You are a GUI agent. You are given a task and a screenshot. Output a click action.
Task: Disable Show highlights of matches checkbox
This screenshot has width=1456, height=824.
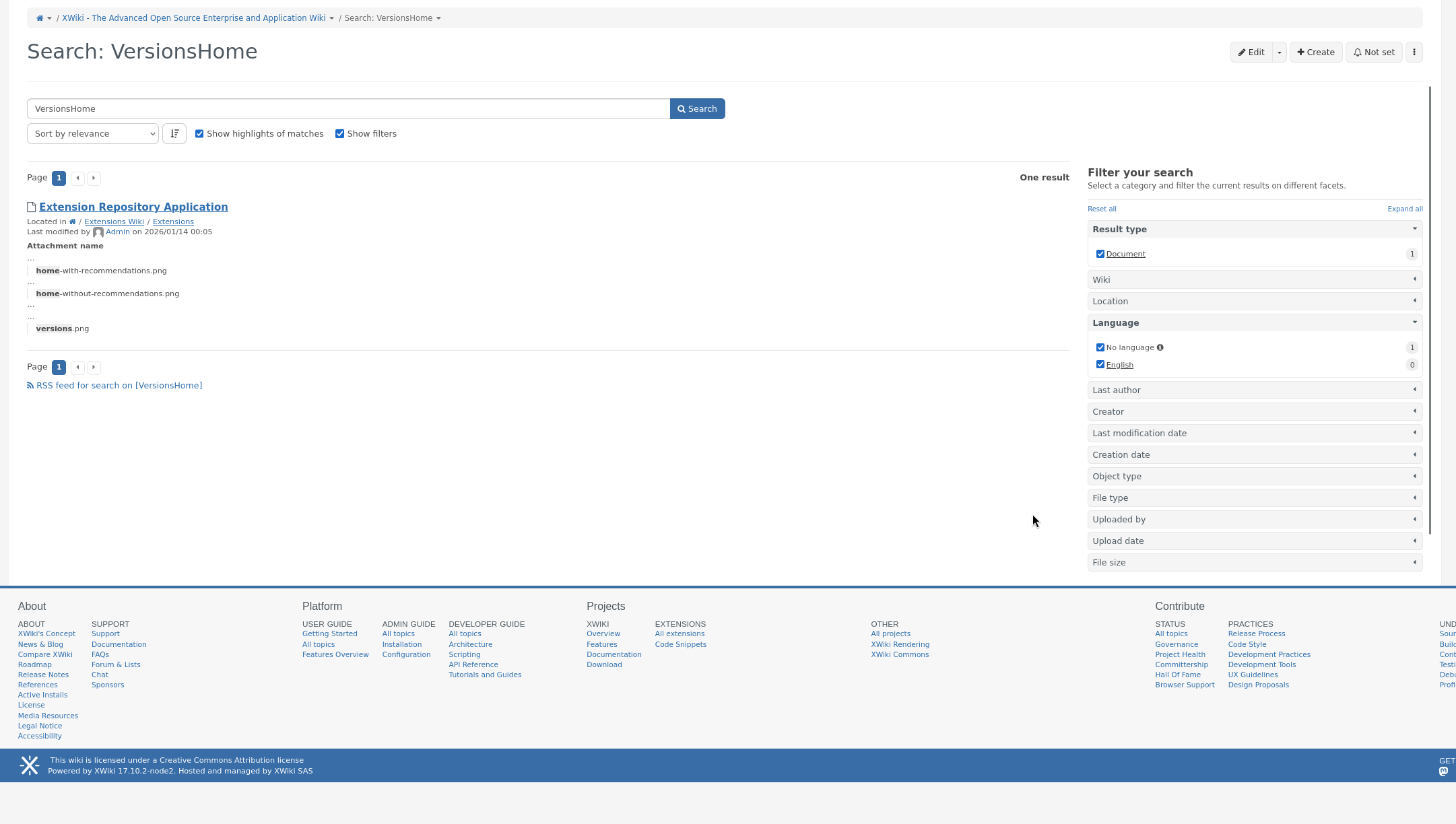pos(199,134)
